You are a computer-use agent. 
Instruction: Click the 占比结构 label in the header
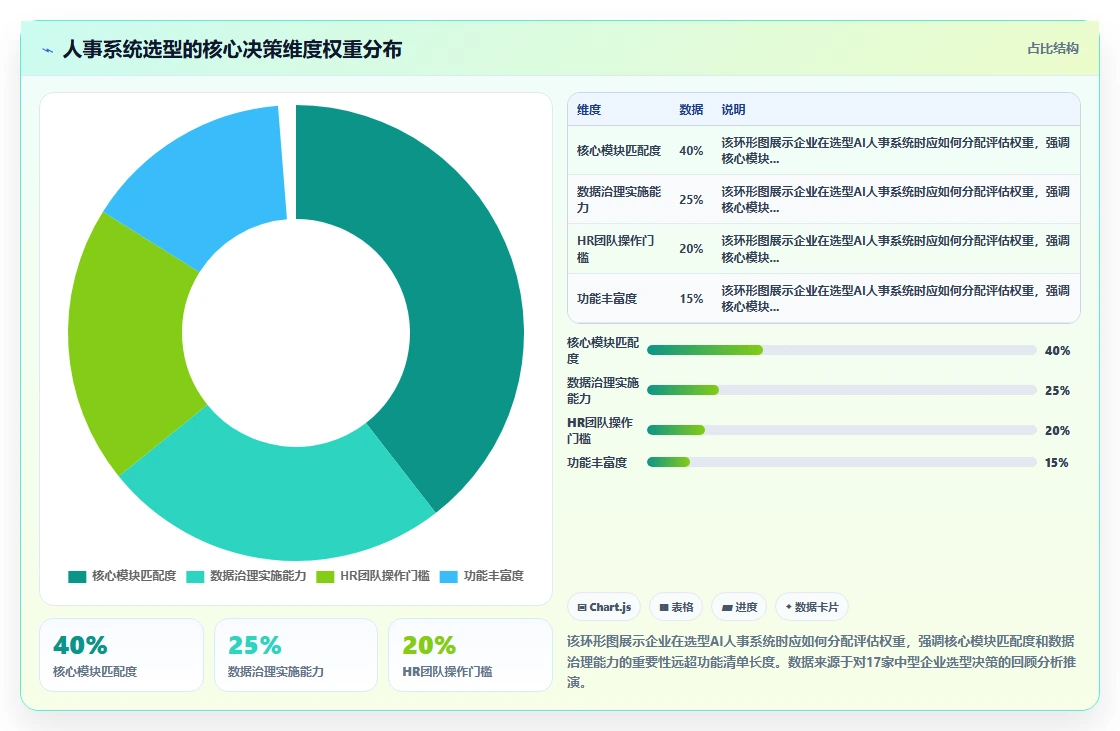click(1052, 49)
